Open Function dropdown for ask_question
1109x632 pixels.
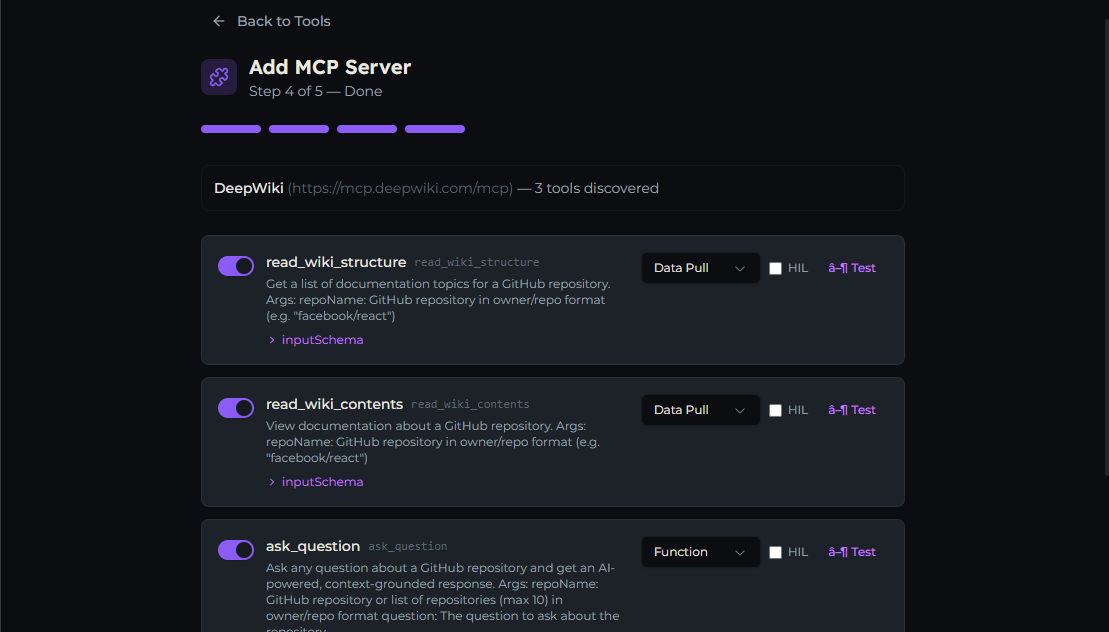[700, 552]
